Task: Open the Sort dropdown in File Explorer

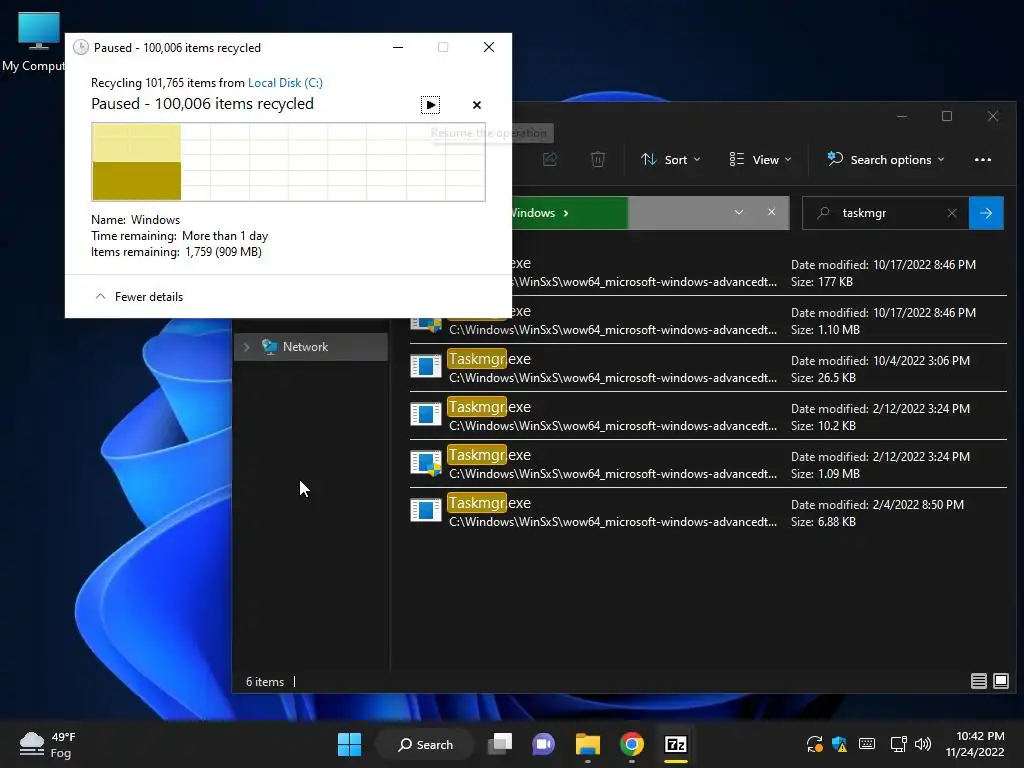Action: 671,160
